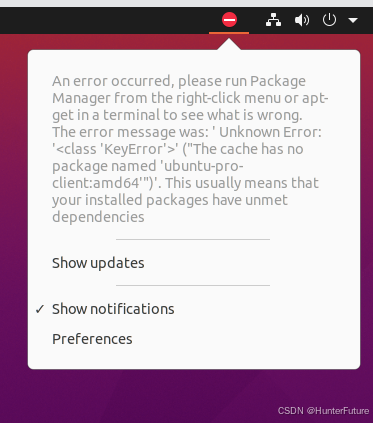Click the separator line below Show updates
The width and height of the screenshot is (373, 423).
click(193, 285)
